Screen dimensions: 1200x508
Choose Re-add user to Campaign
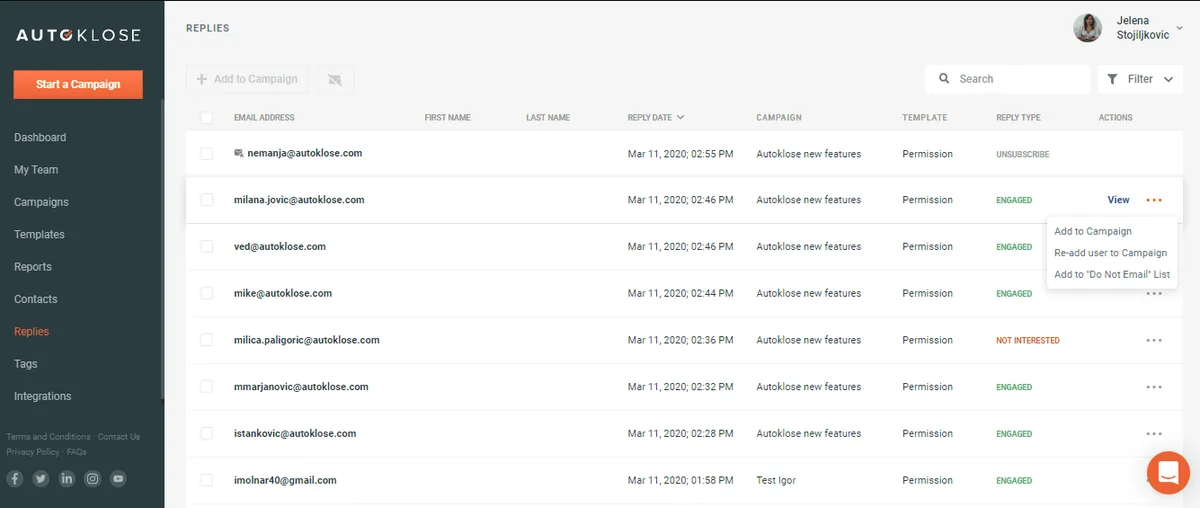1110,253
